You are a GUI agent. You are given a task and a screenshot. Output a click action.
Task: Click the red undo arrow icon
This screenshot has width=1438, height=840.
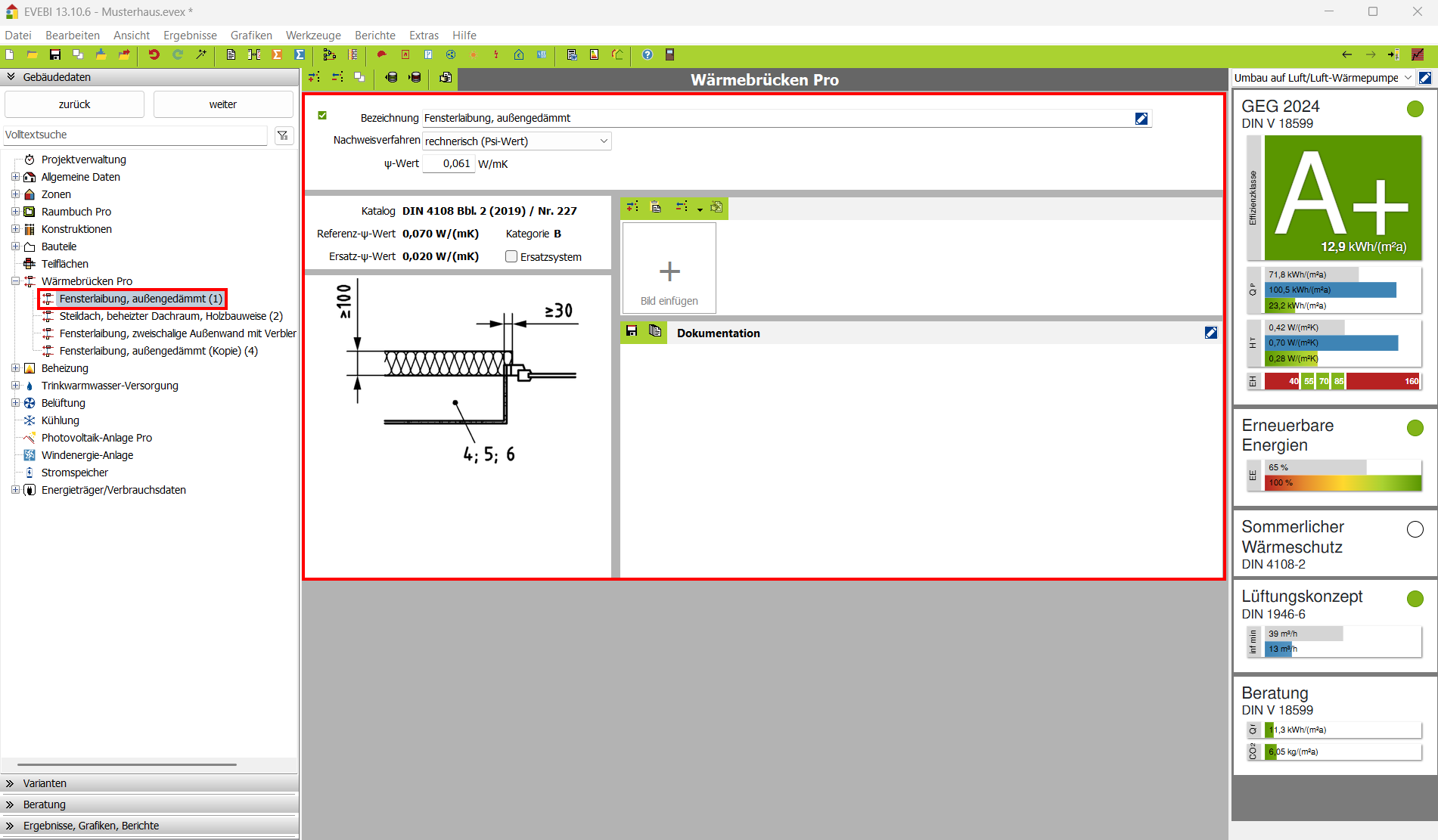(154, 54)
